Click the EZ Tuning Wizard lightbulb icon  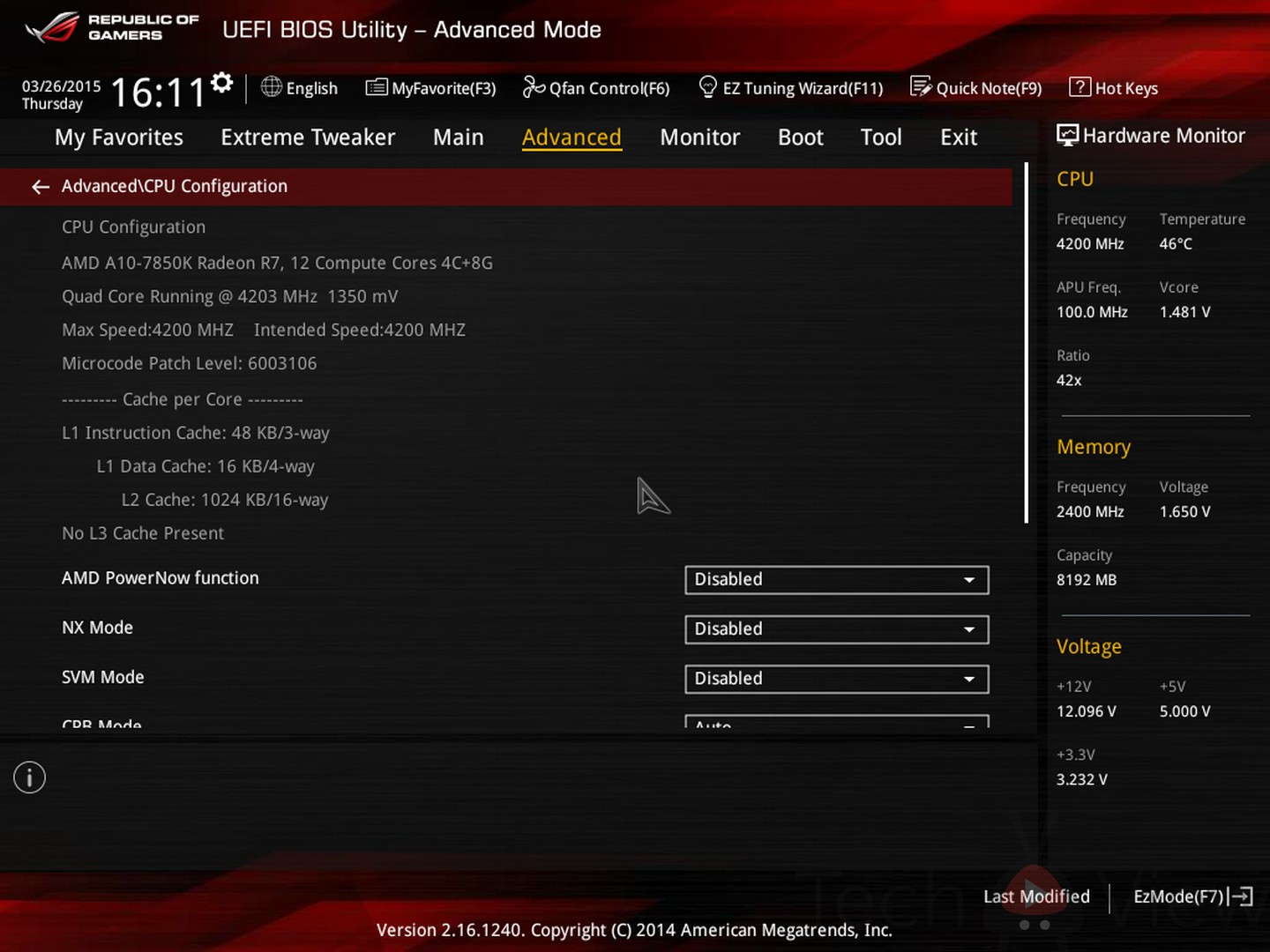coord(707,86)
